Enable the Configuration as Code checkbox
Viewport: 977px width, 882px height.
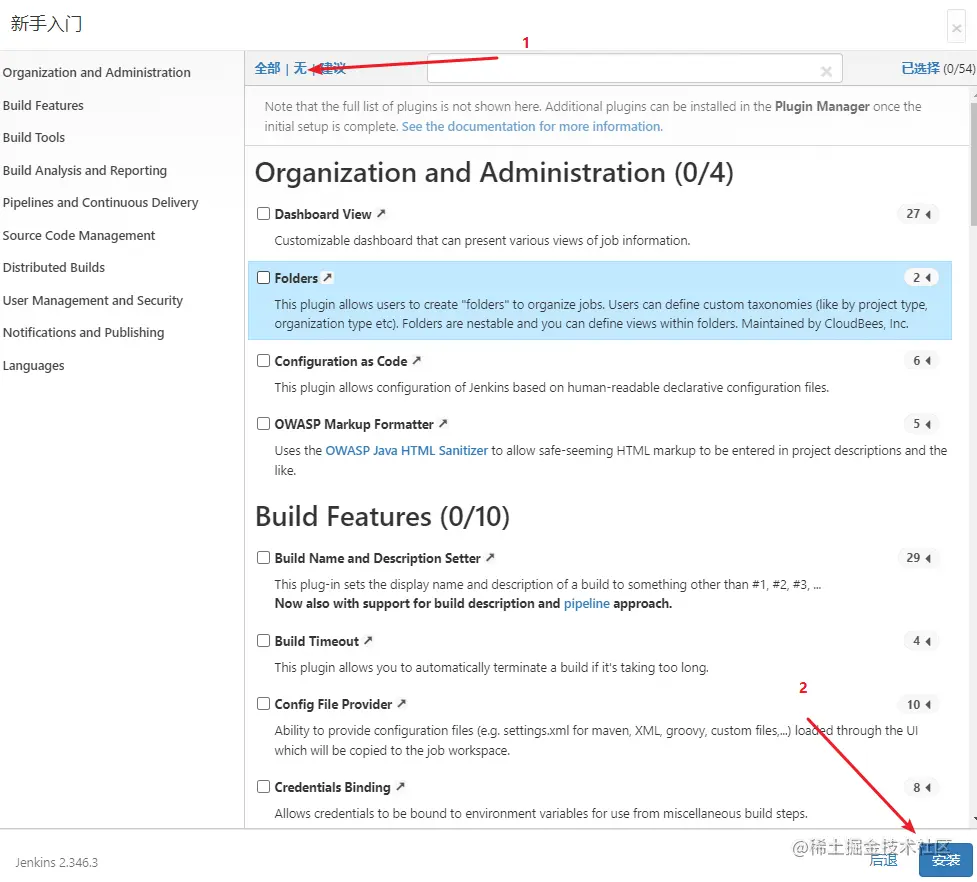(264, 361)
